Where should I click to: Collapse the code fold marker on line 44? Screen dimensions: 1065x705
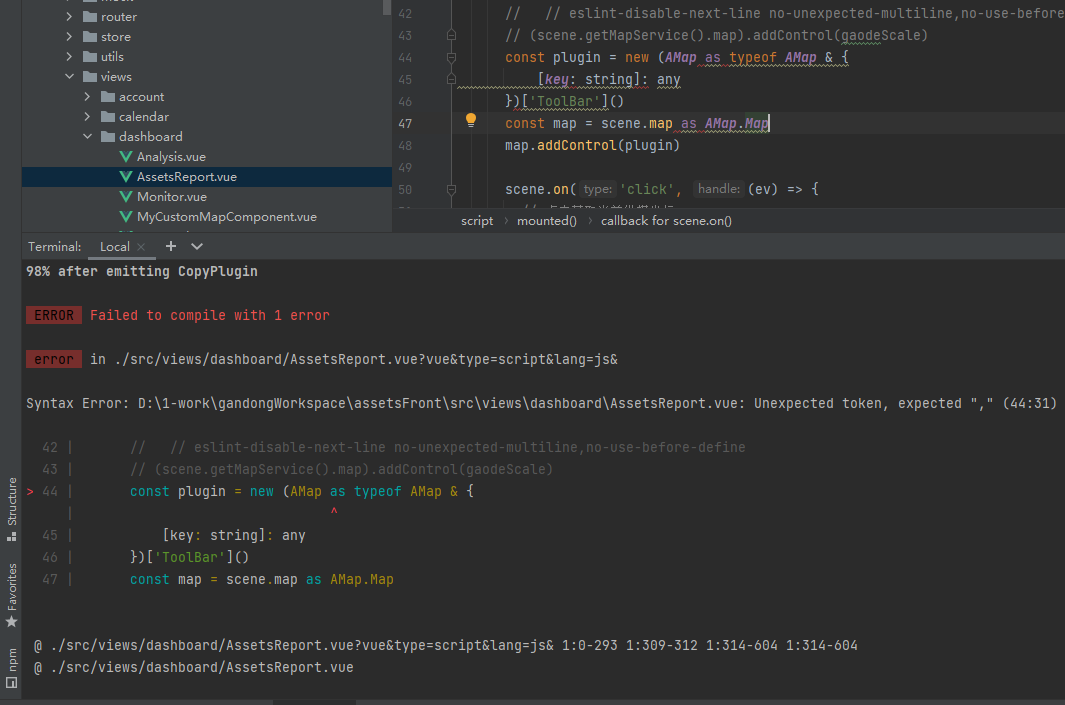click(451, 57)
